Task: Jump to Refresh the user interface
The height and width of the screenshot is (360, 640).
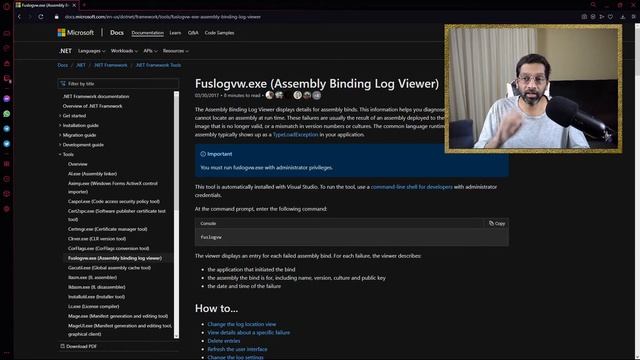Action: tap(238, 349)
